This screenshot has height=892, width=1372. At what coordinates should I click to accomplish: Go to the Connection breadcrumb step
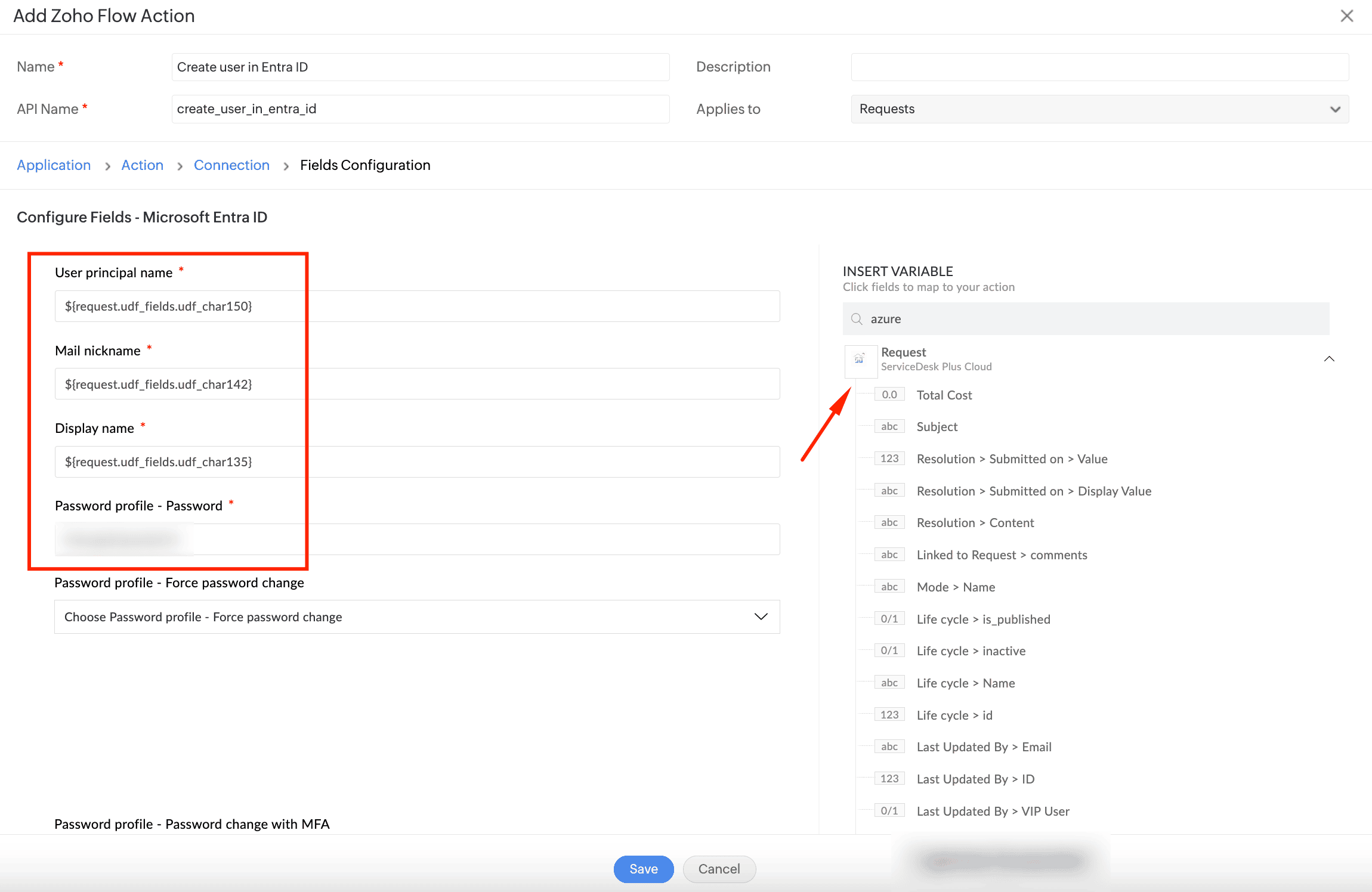(231, 165)
